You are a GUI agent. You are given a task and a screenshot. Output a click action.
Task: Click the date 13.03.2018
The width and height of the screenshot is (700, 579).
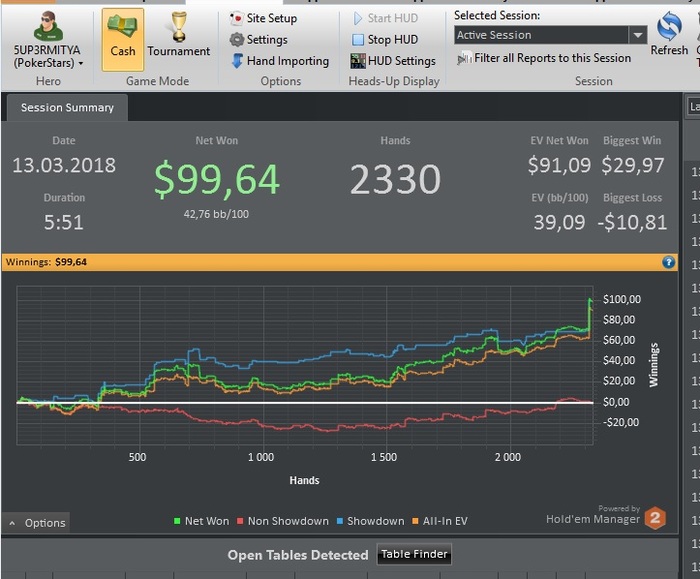coord(64,165)
